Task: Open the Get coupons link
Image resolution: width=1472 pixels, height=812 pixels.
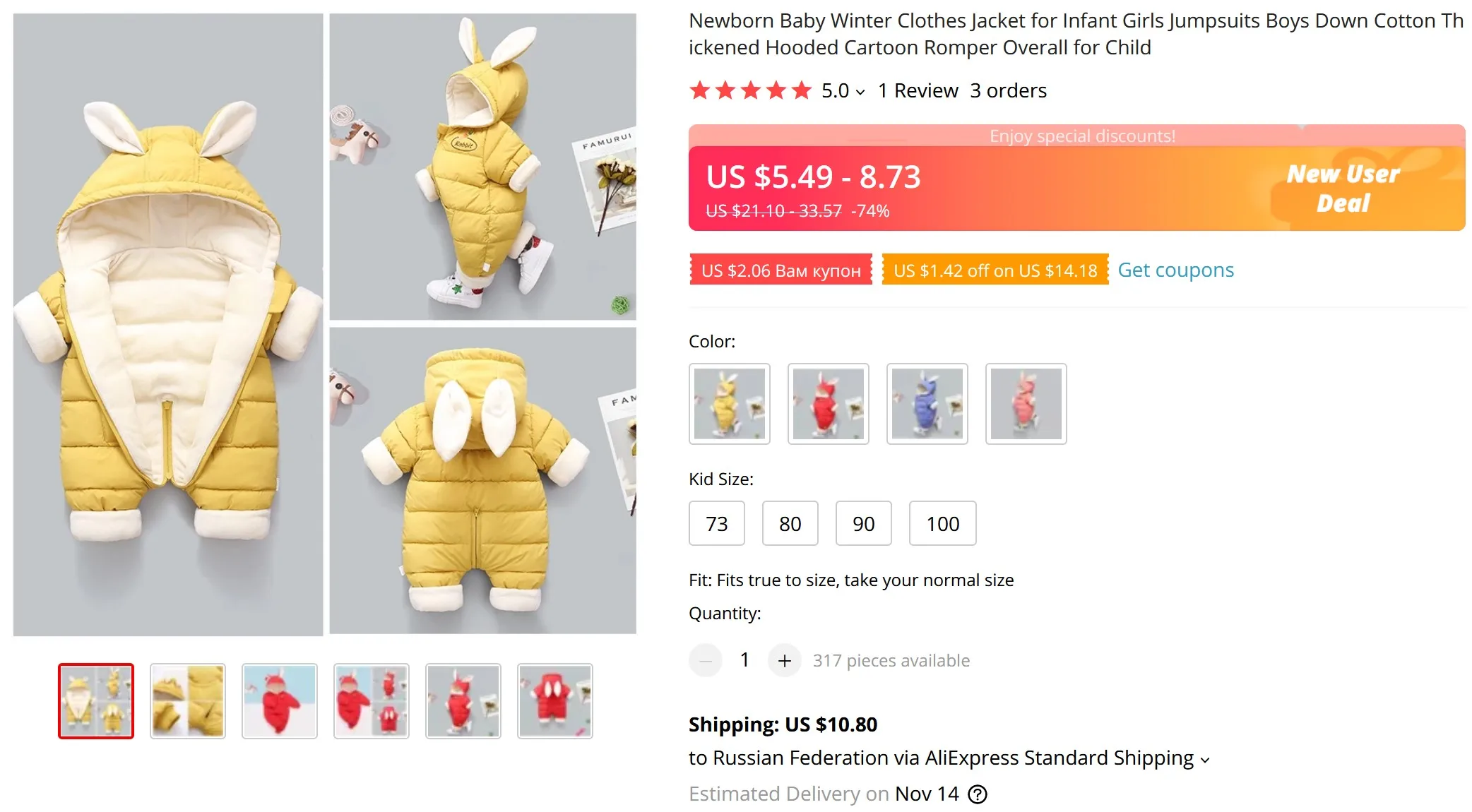Action: (1175, 270)
